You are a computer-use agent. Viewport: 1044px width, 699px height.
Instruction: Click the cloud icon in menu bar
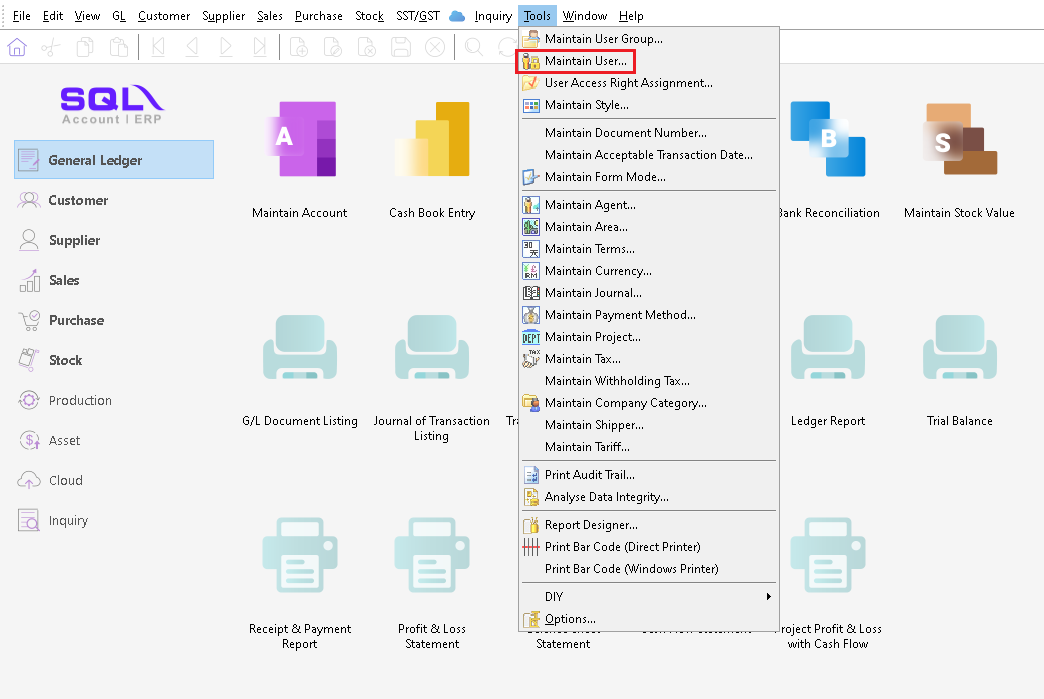tap(457, 16)
